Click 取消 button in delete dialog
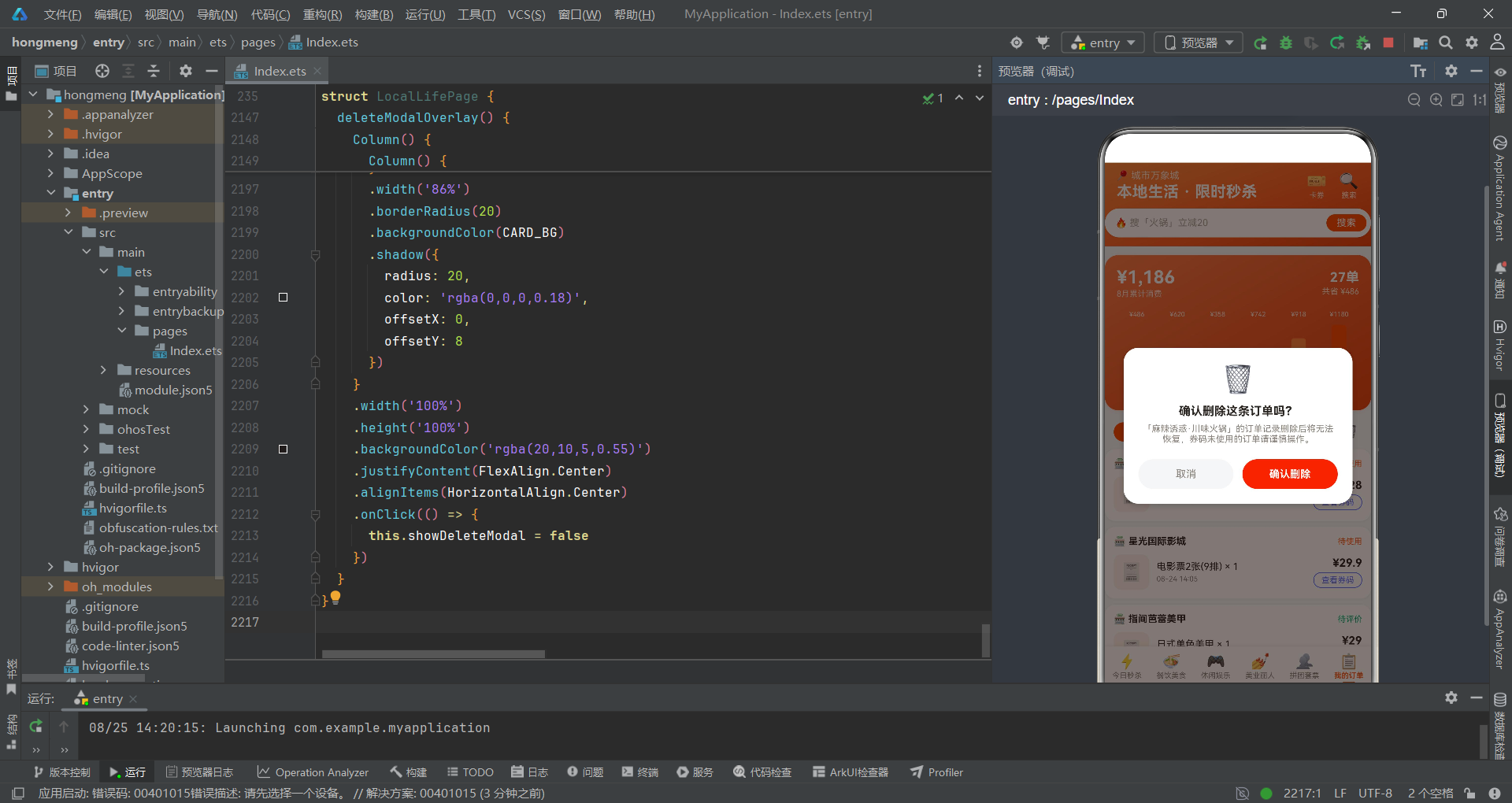 (x=1186, y=474)
